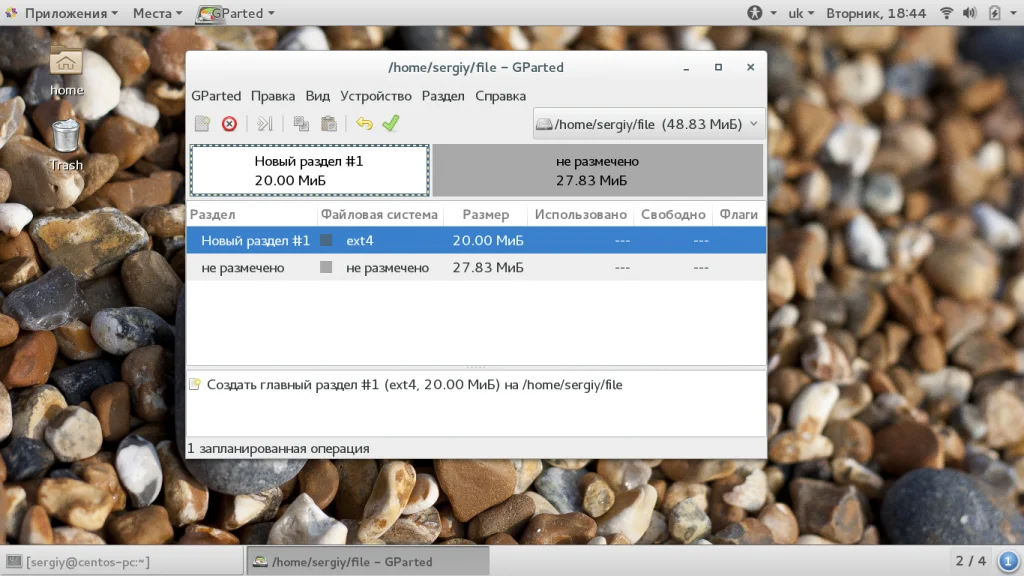Minimize the GParted window
This screenshot has width=1024, height=576.
tap(686, 67)
